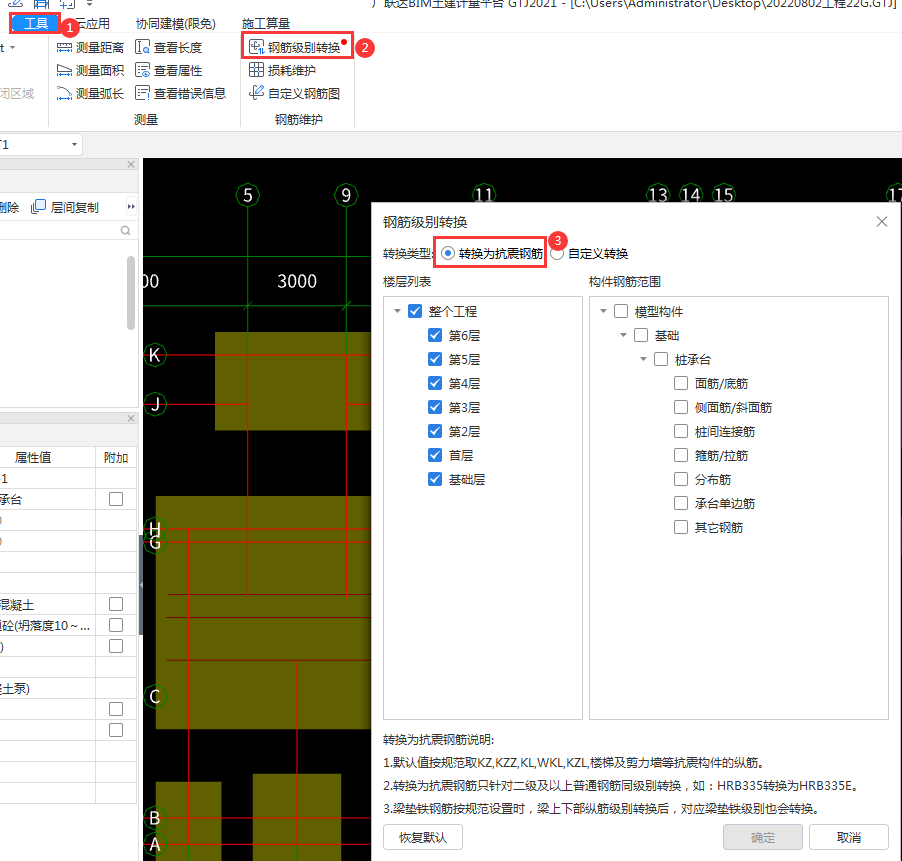Screen dimensions: 902x861
Task: Open 自定义钢筋图 tool
Action: pos(294,94)
